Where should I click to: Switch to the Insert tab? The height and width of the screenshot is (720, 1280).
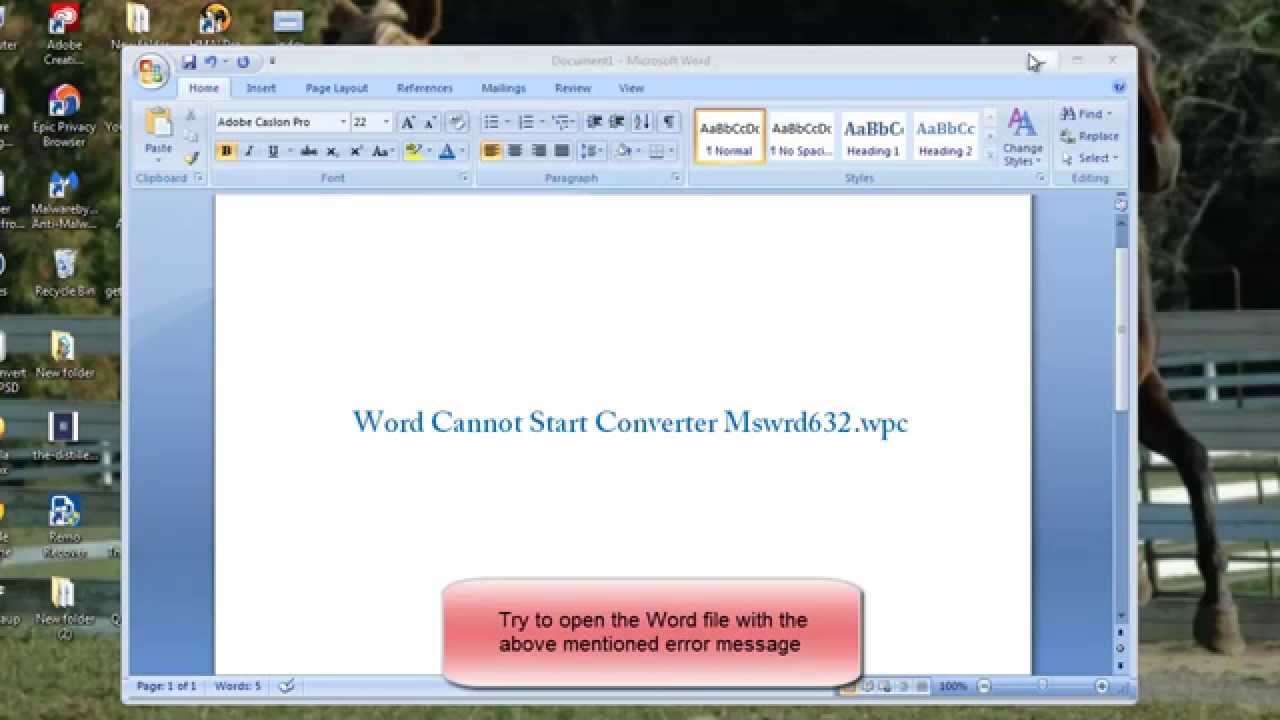[x=261, y=88]
